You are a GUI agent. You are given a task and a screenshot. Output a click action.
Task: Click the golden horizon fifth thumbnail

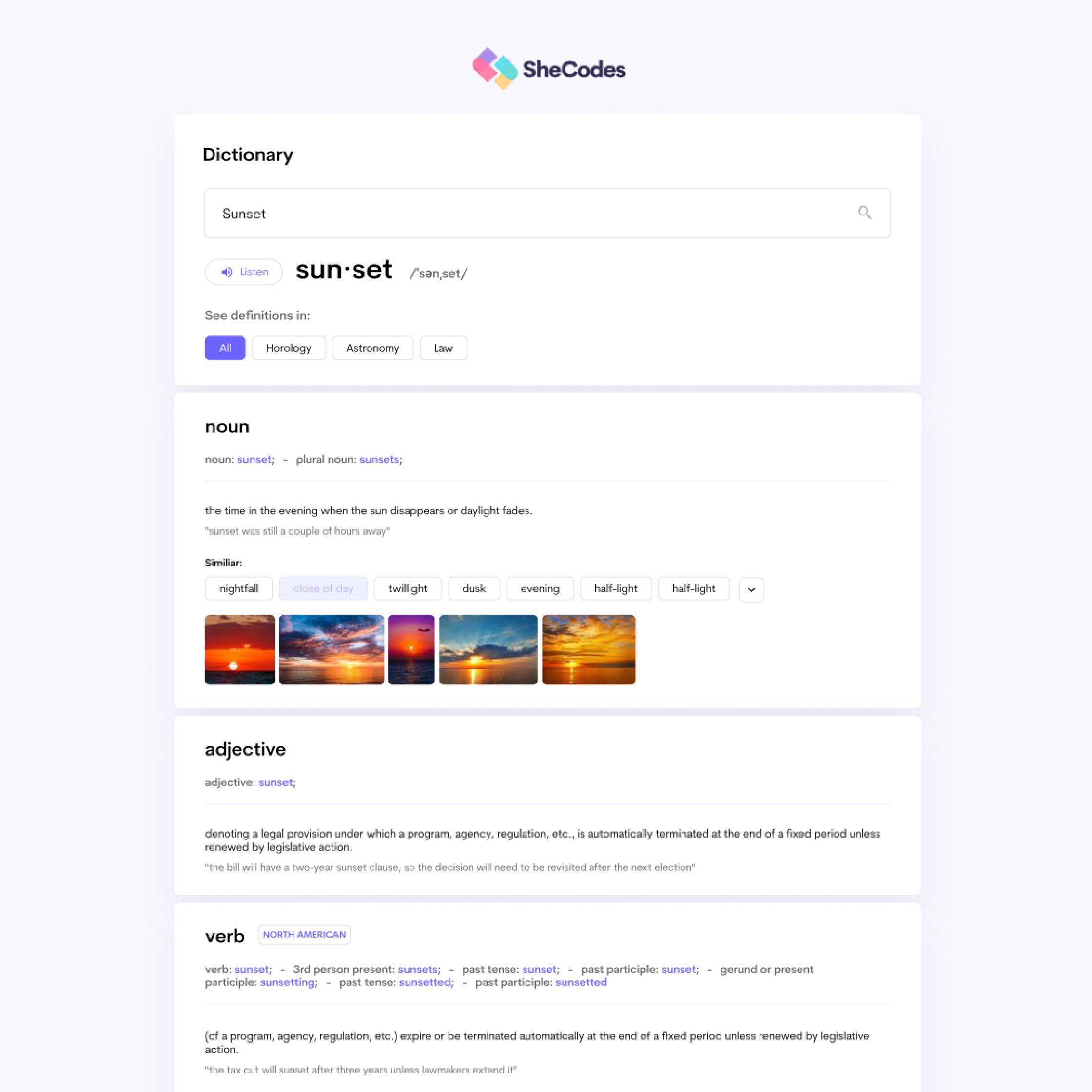coord(587,649)
